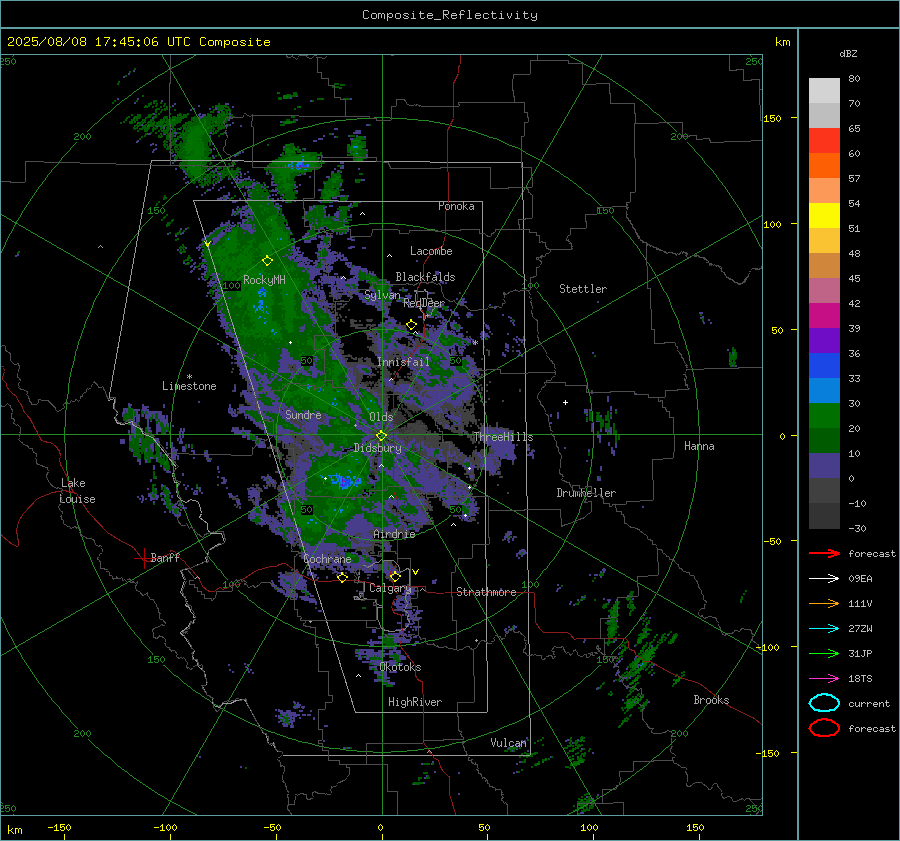Click the Sundre city label
Screen dimensions: 900x841
303,414
